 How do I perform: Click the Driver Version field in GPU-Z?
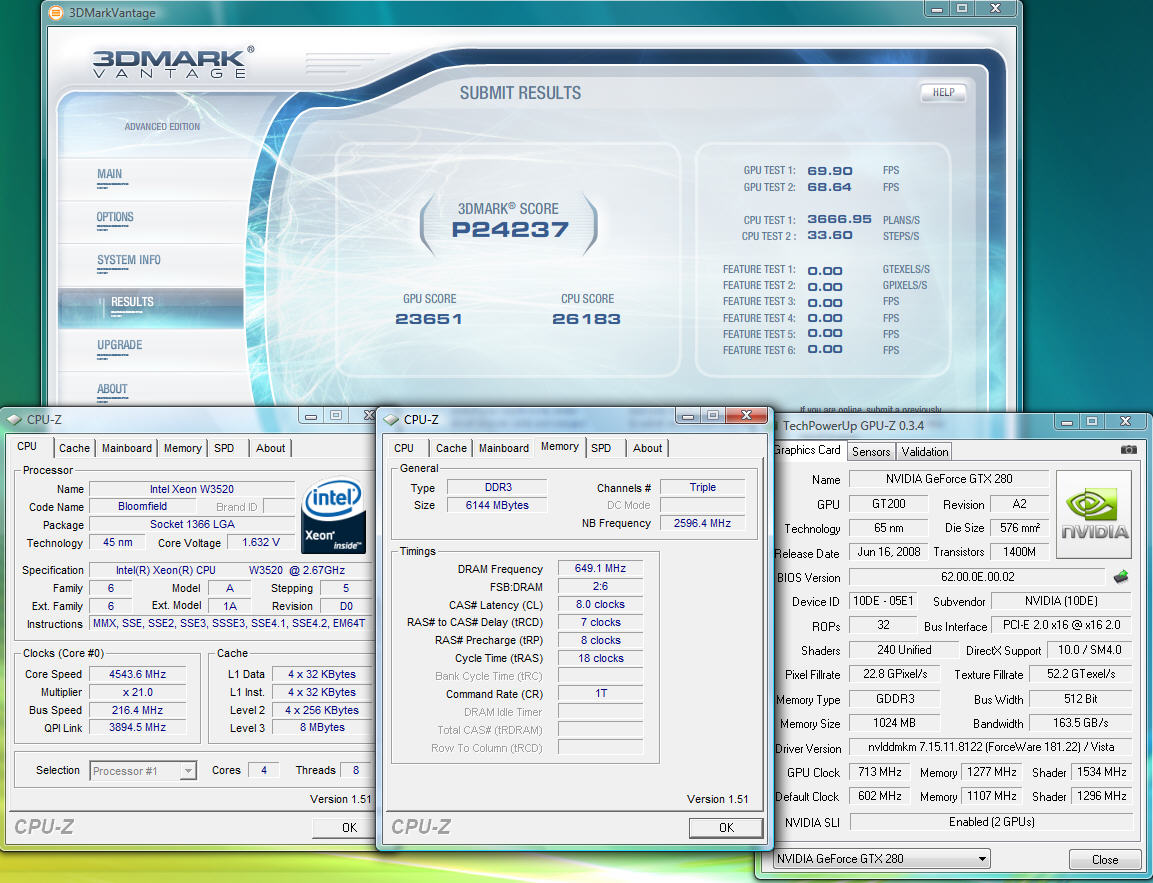990,747
